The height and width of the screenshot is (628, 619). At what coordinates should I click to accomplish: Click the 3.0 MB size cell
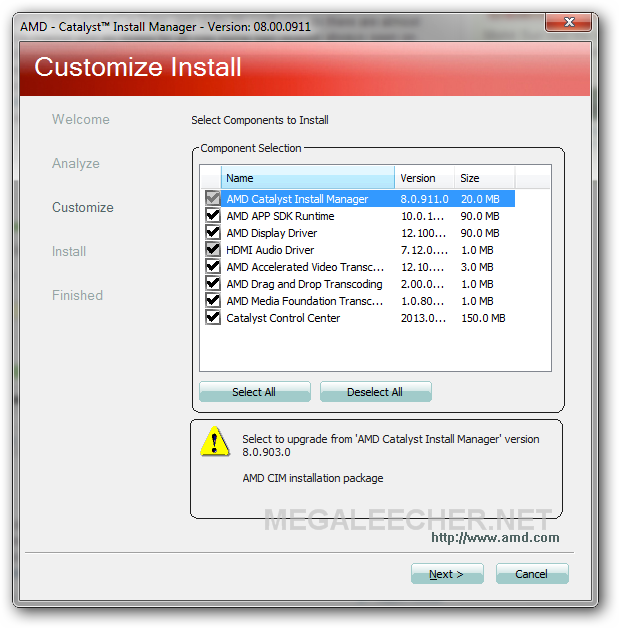click(477, 267)
